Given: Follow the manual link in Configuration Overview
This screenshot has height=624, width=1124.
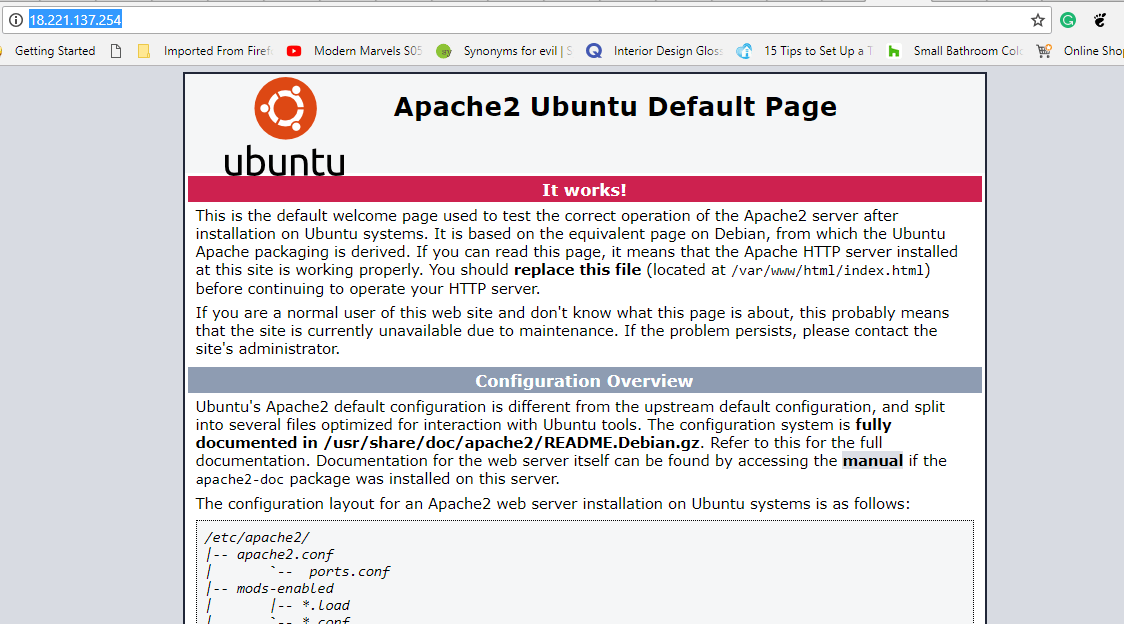Looking at the screenshot, I should (872, 460).
